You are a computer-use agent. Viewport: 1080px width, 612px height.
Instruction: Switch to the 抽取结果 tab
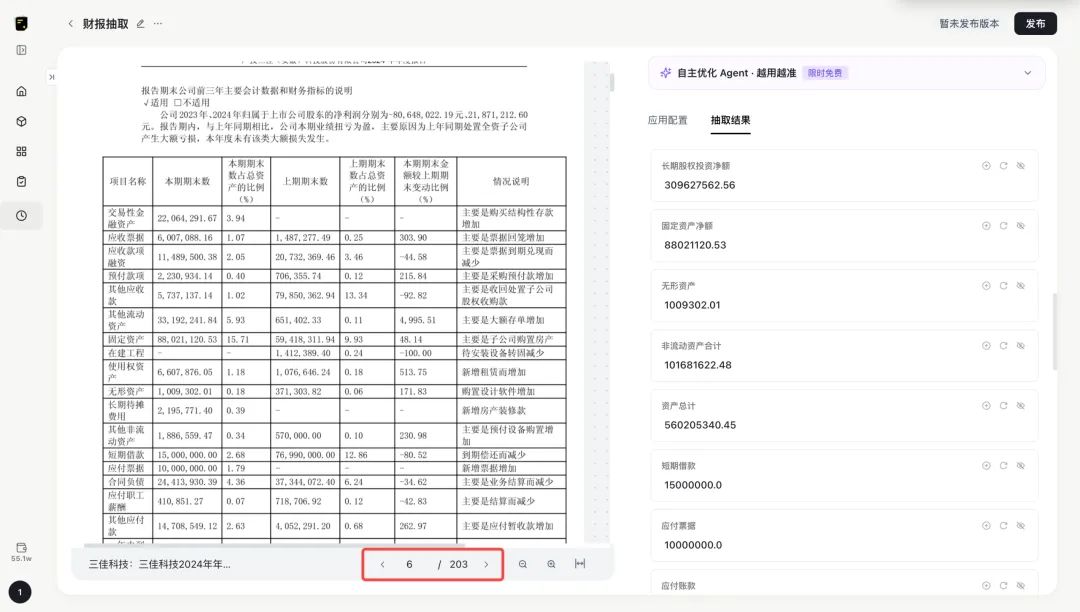(x=730, y=120)
